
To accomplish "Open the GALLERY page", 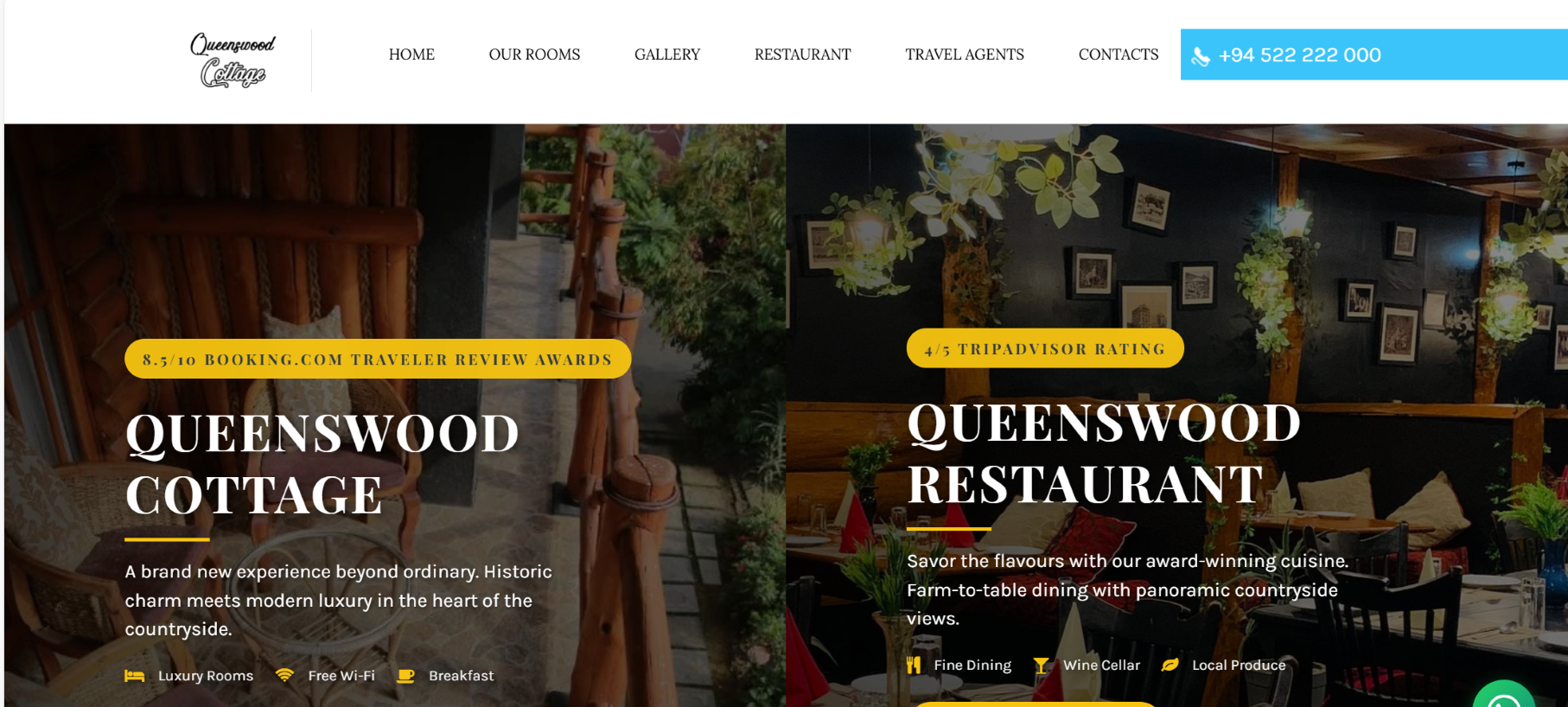I will (667, 54).
